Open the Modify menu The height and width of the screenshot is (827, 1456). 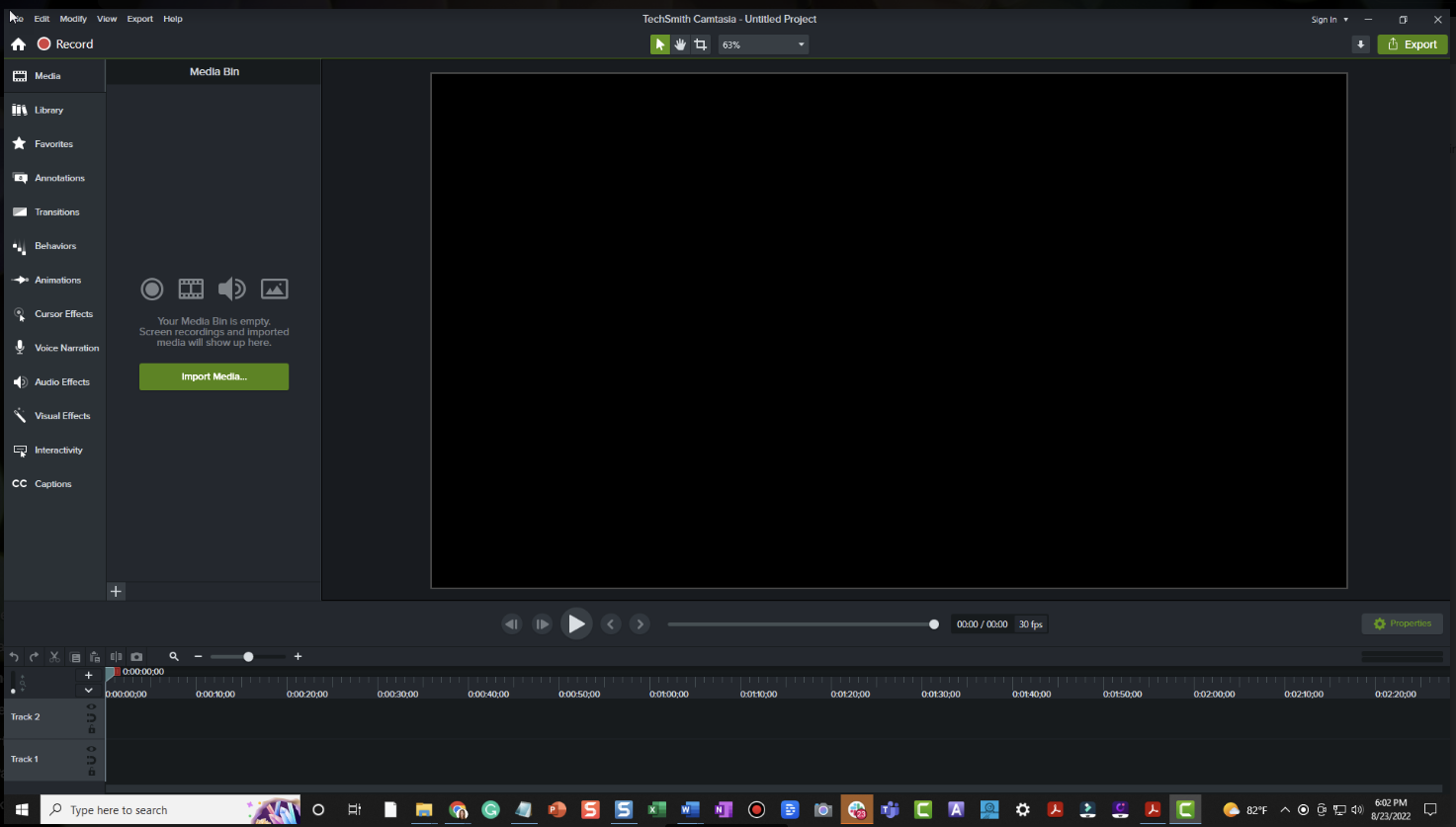pos(72,18)
